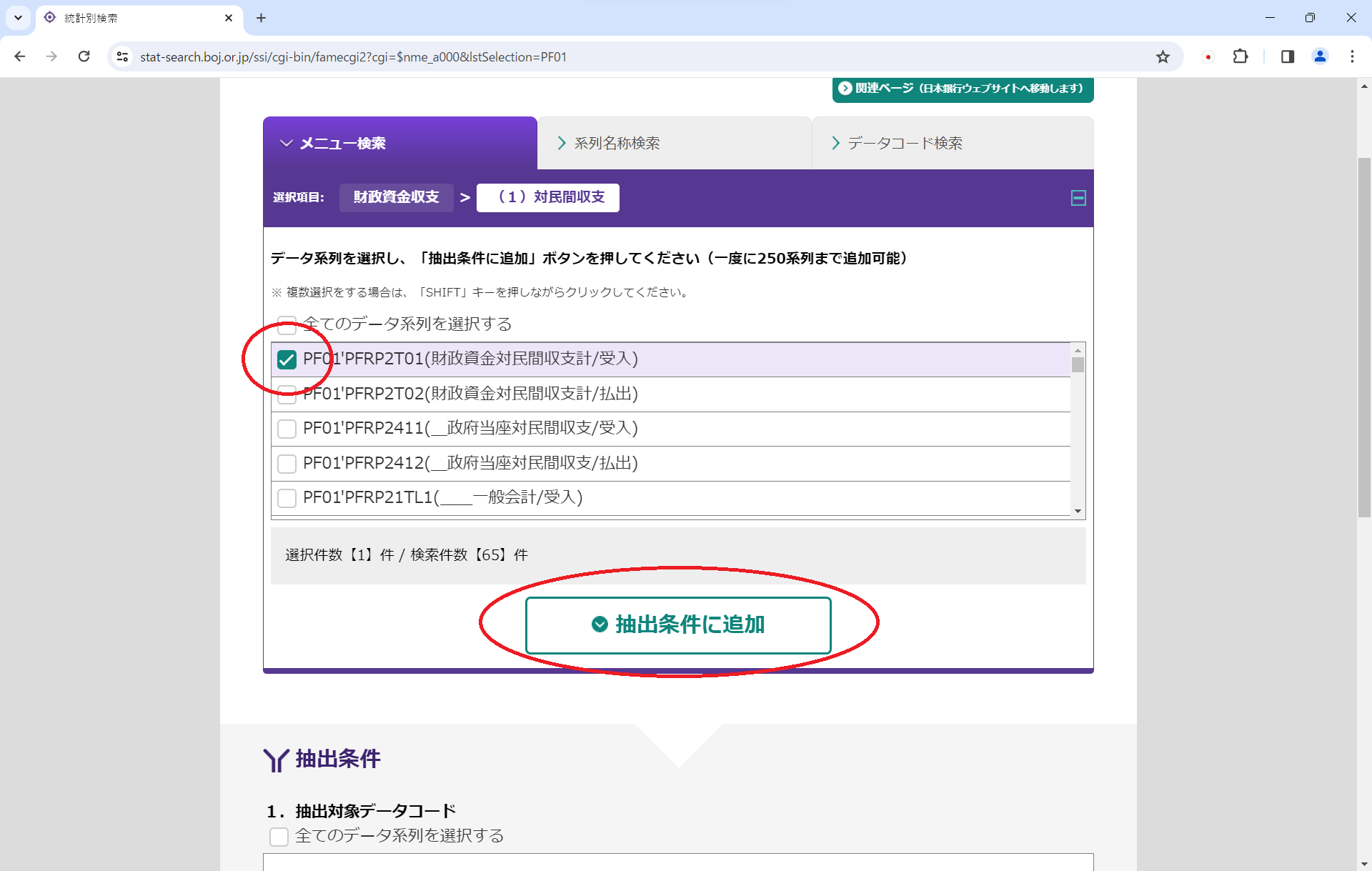Open the 関連ページ link to the BOJ website

click(x=962, y=89)
